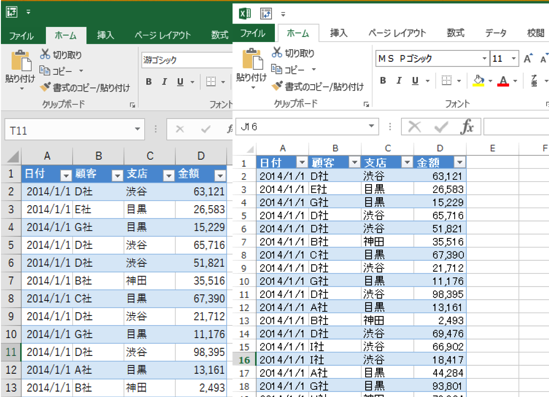Click Font Color red A in right window
This screenshot has height=397, width=549.
point(503,81)
